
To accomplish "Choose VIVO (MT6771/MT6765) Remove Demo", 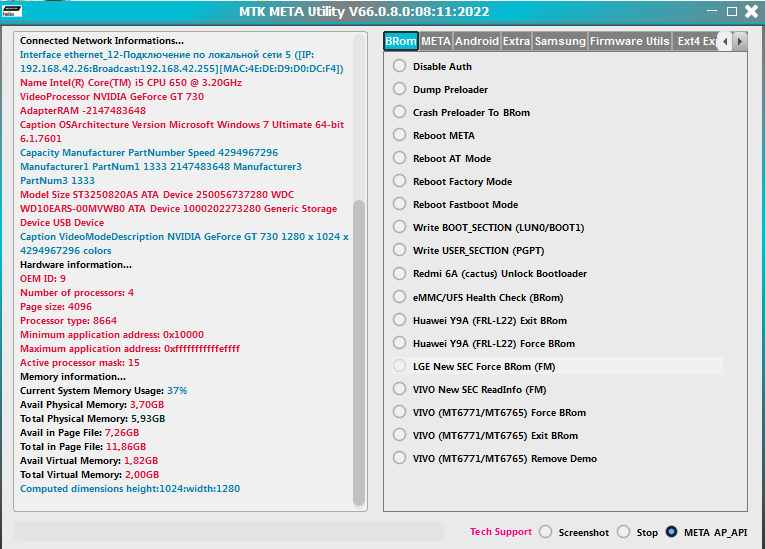I will 400,459.
